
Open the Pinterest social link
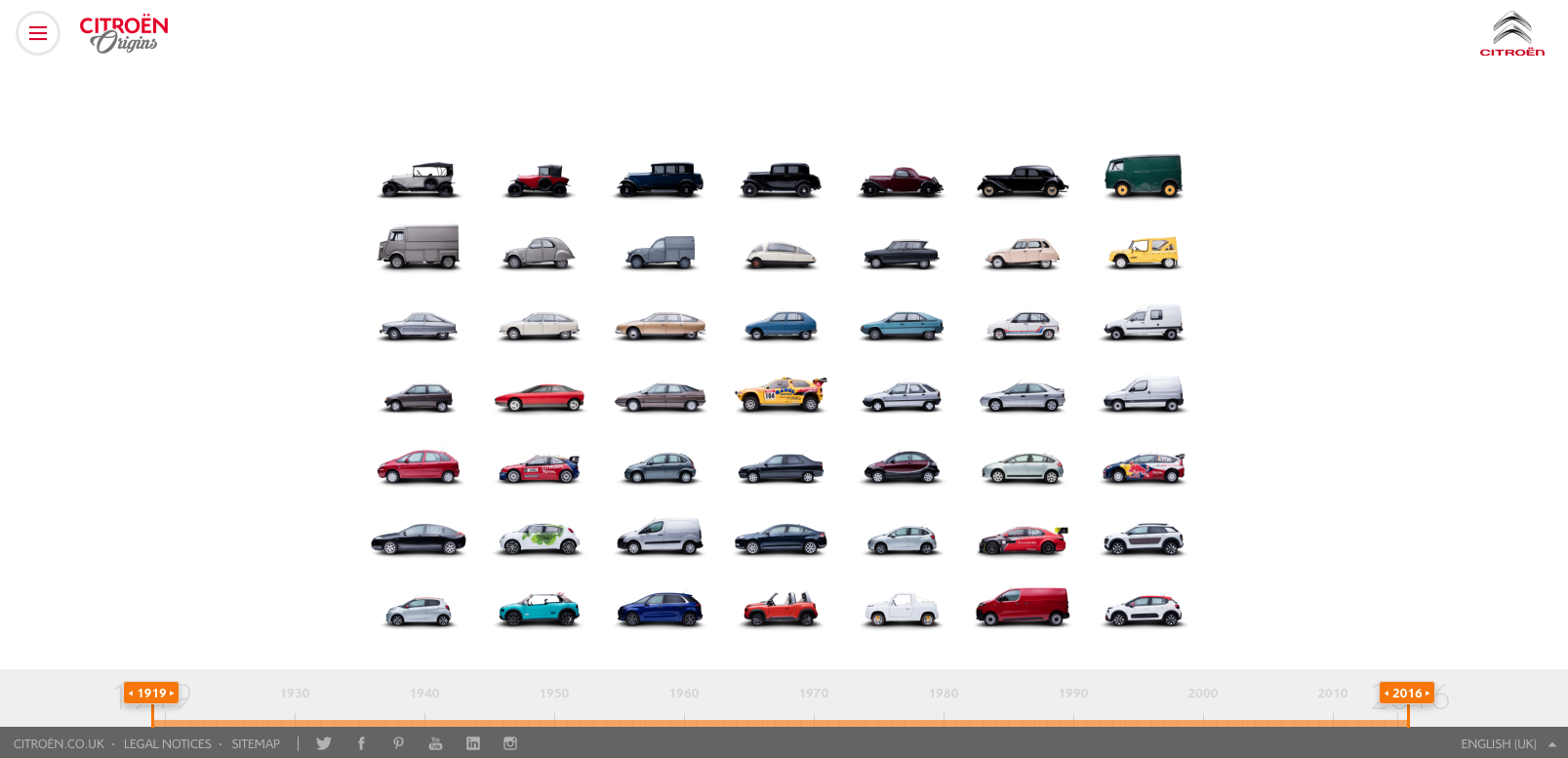point(398,743)
